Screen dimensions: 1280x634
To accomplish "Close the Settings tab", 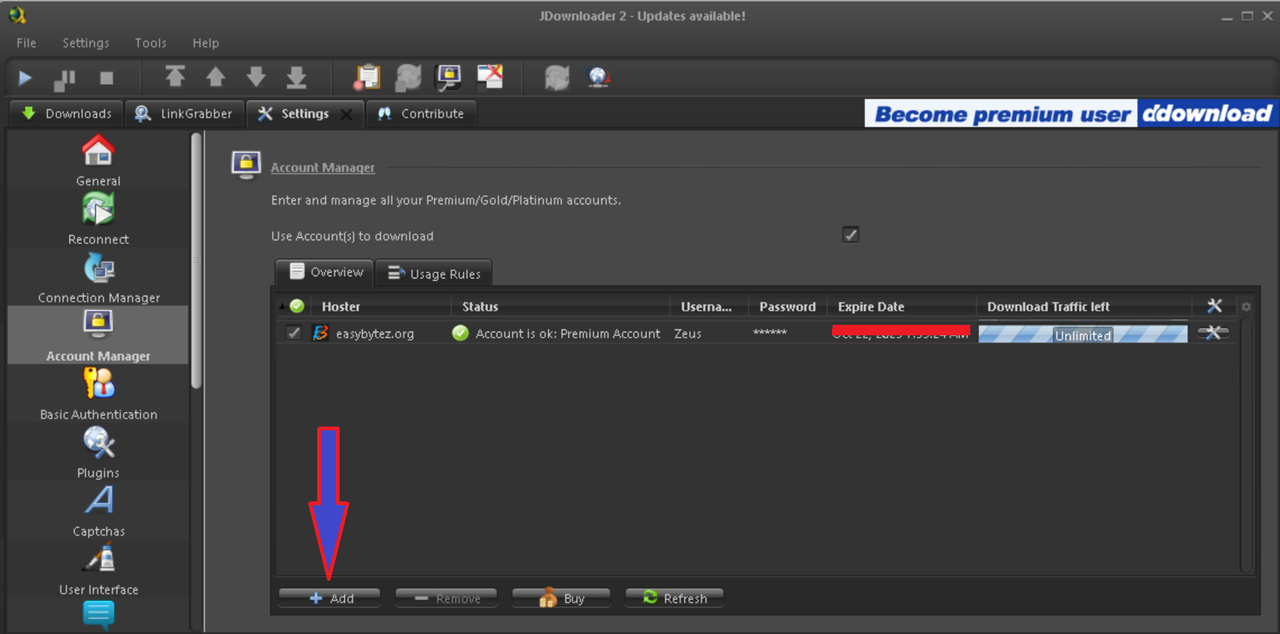I will pos(346,114).
